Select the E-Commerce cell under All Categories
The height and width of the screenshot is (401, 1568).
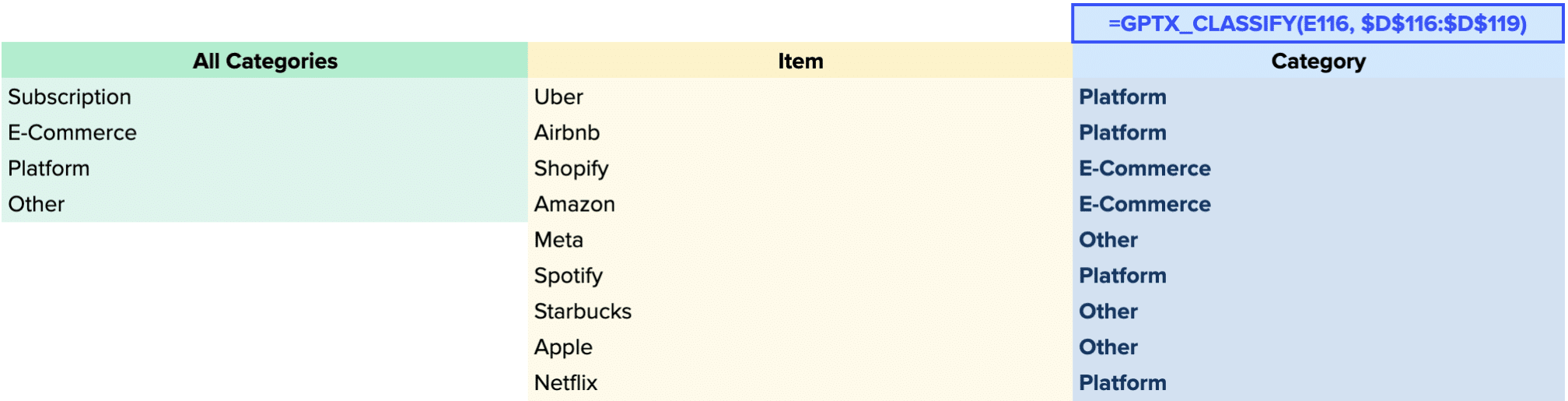tap(264, 132)
